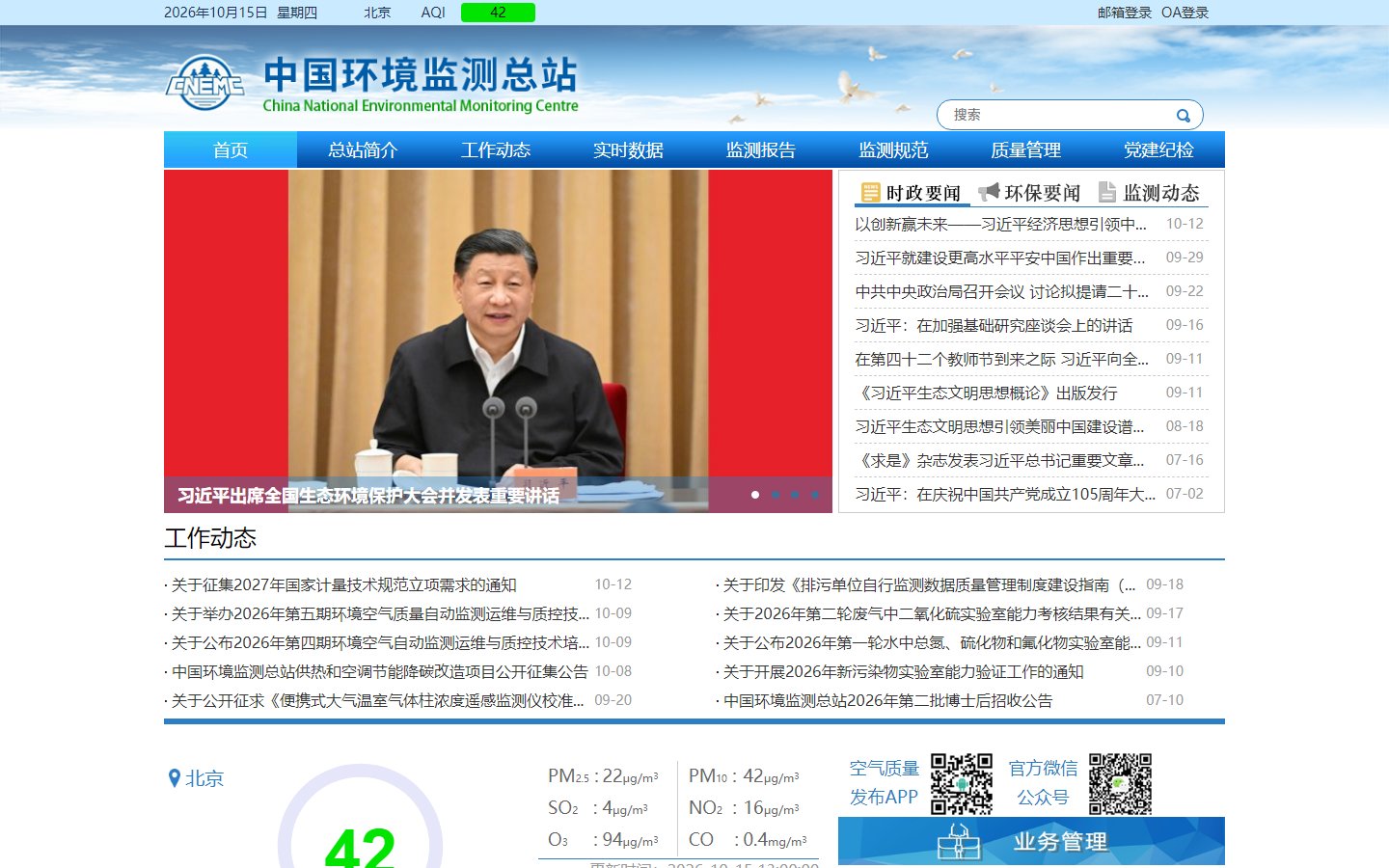Open the 质量管理 navigation menu
The image size is (1389, 868).
coord(1026,150)
